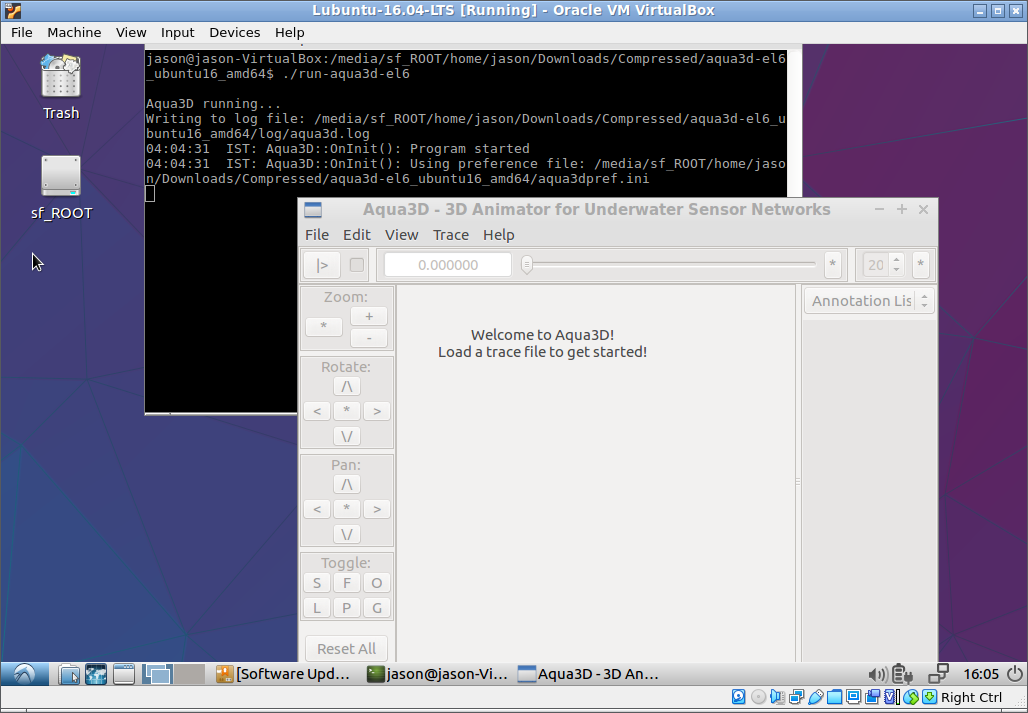Select the sf_ROOT drive desktop icon

click(x=61, y=187)
